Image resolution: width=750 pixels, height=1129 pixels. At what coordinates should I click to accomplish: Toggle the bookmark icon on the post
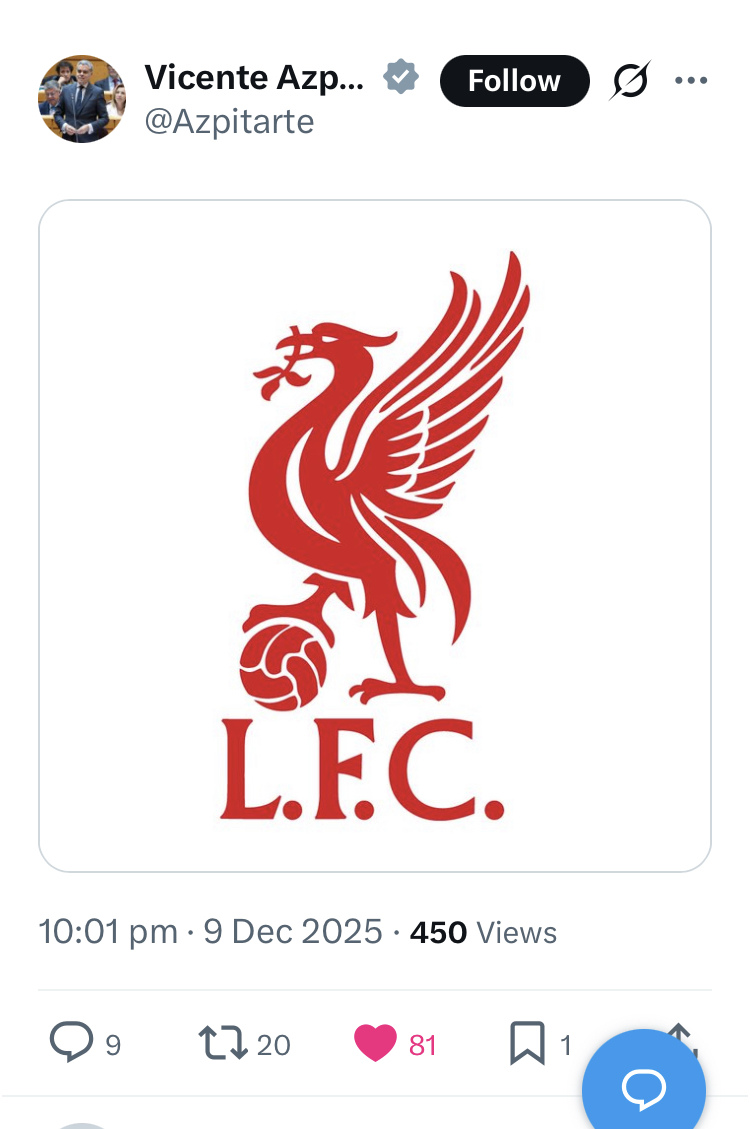point(527,1044)
